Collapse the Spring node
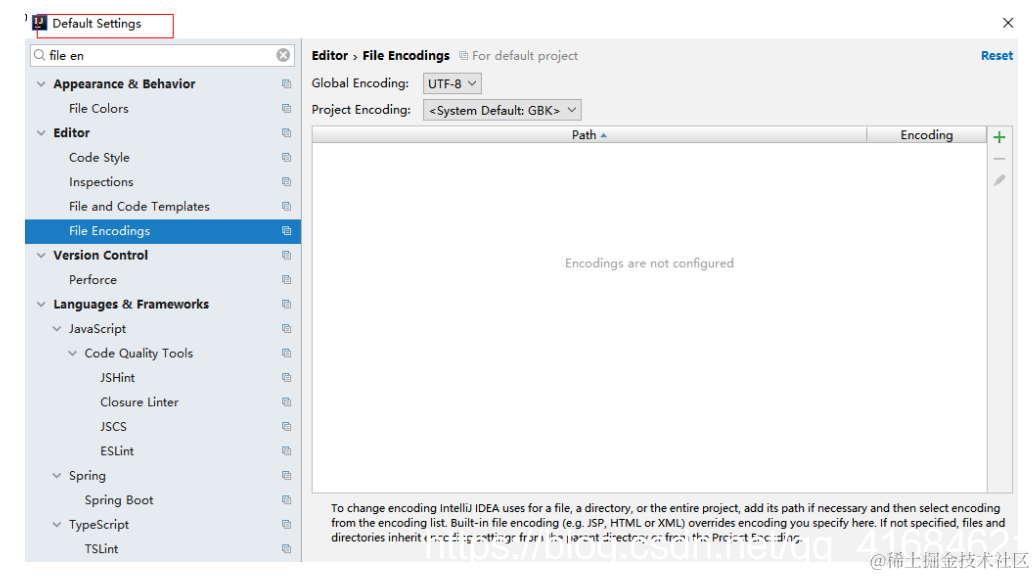The width and height of the screenshot is (1036, 577). [57, 475]
